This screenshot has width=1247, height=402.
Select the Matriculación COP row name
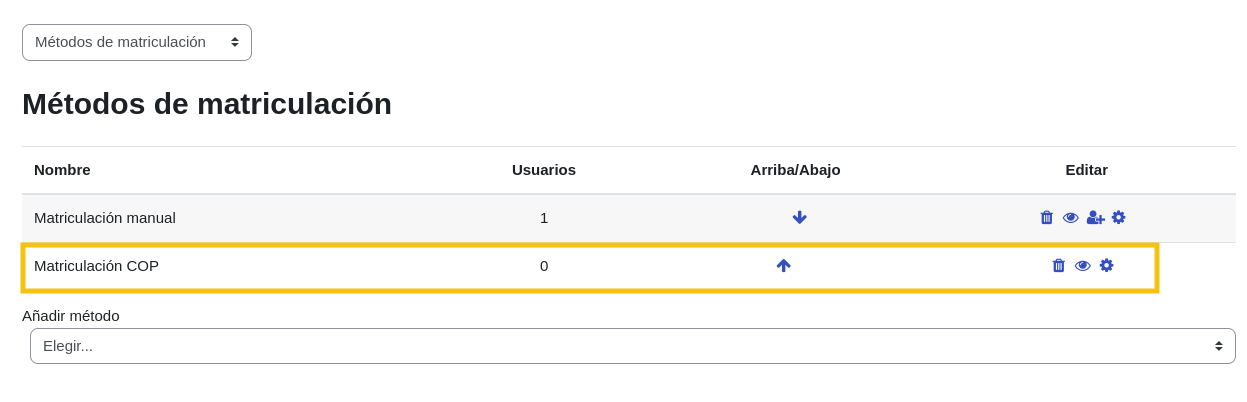coord(96,266)
